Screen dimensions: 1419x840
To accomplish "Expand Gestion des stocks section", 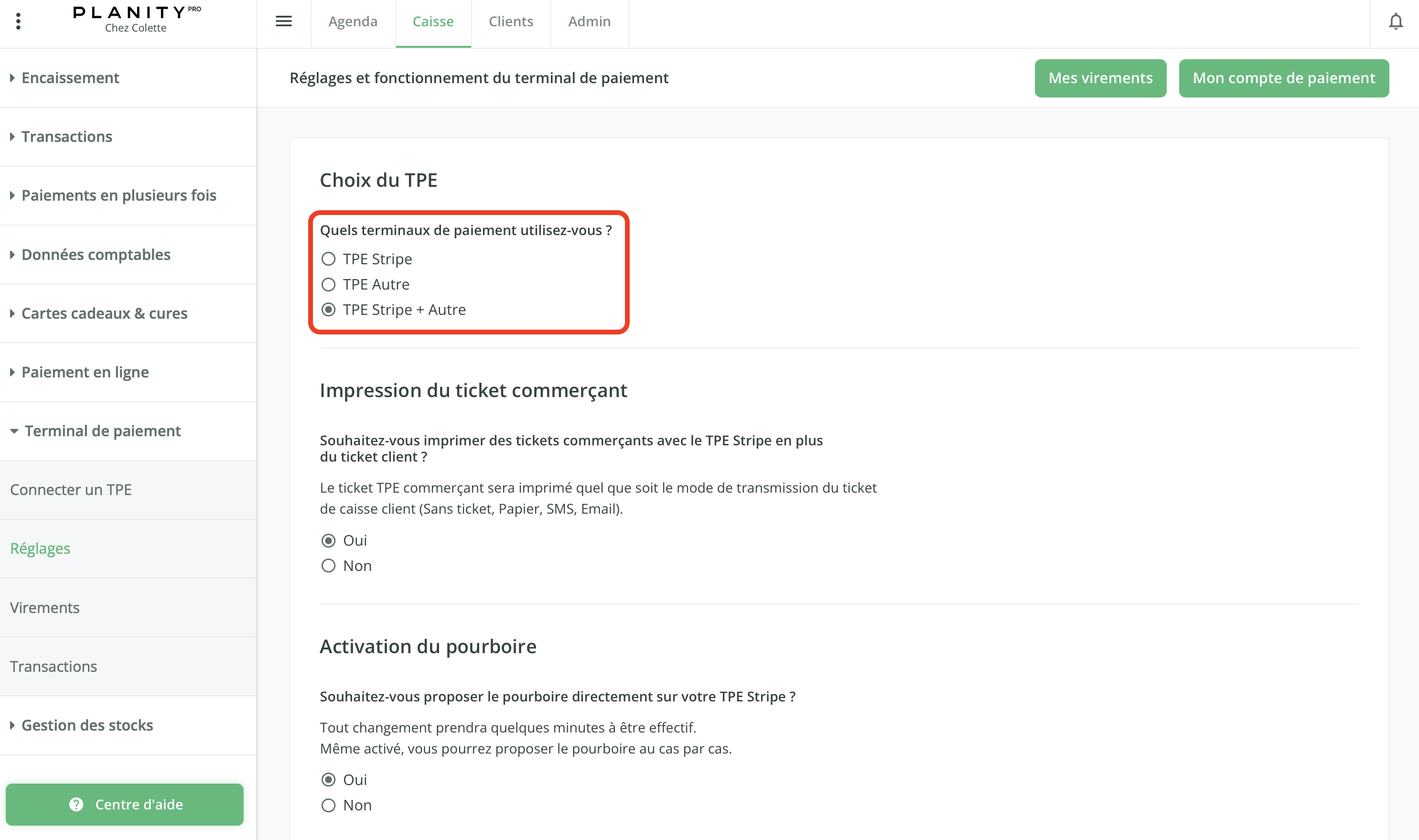I will click(x=87, y=725).
